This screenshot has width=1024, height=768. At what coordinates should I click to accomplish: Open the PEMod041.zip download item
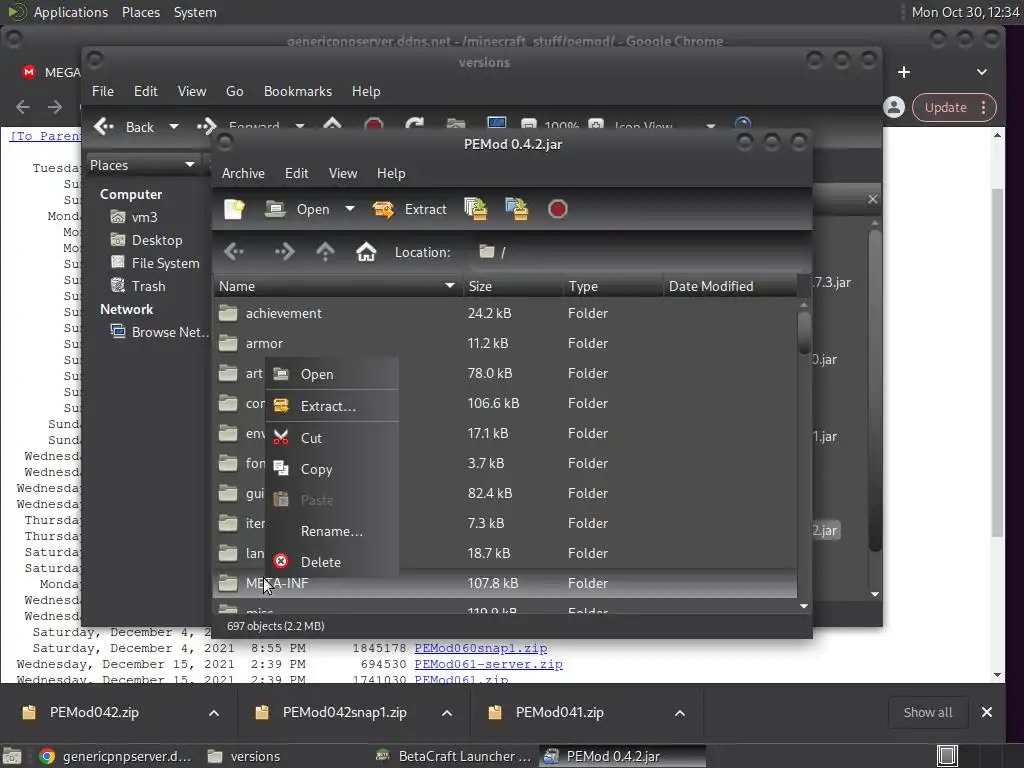pos(559,712)
